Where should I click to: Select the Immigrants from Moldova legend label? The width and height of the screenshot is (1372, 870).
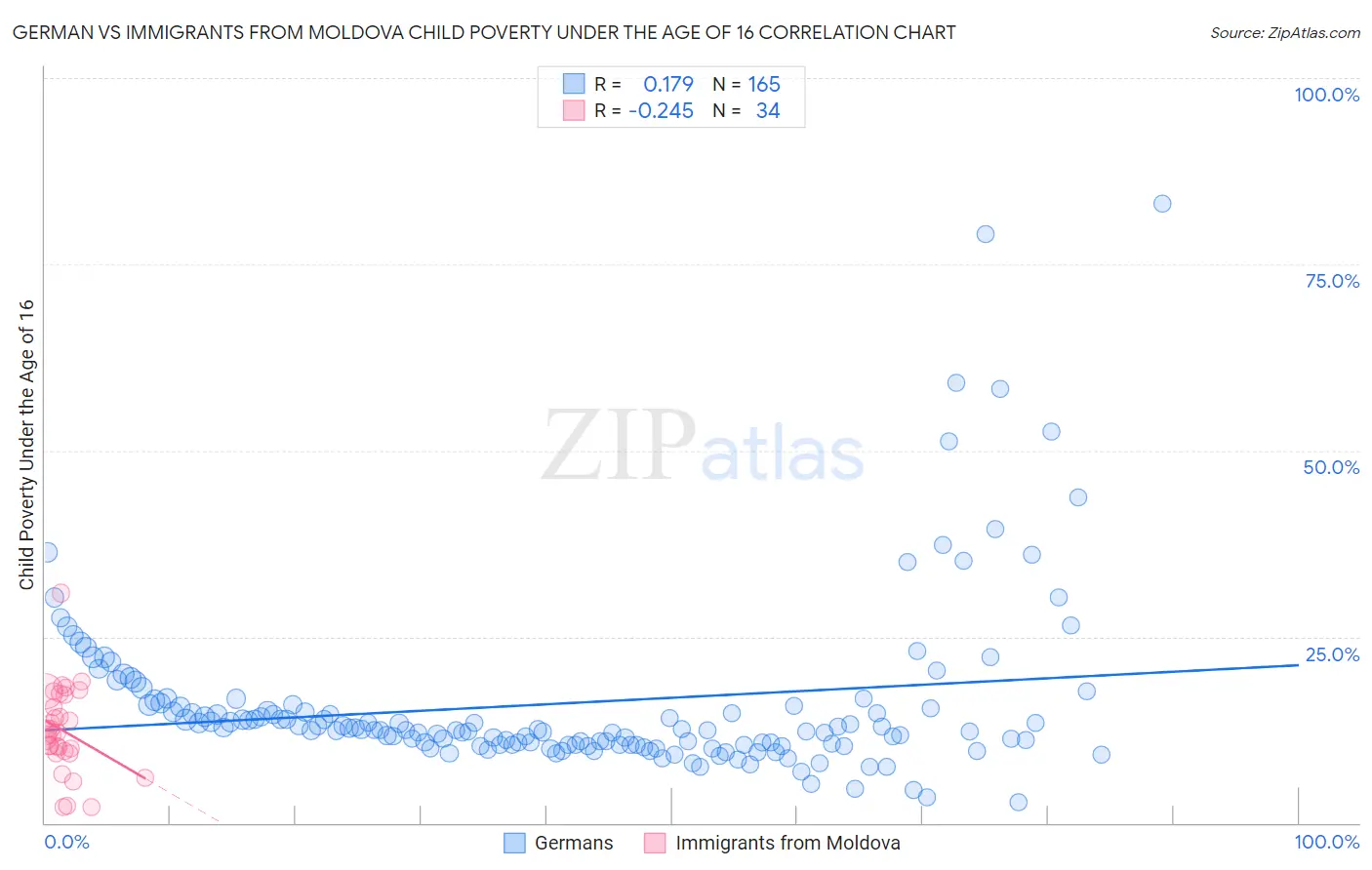point(787,843)
